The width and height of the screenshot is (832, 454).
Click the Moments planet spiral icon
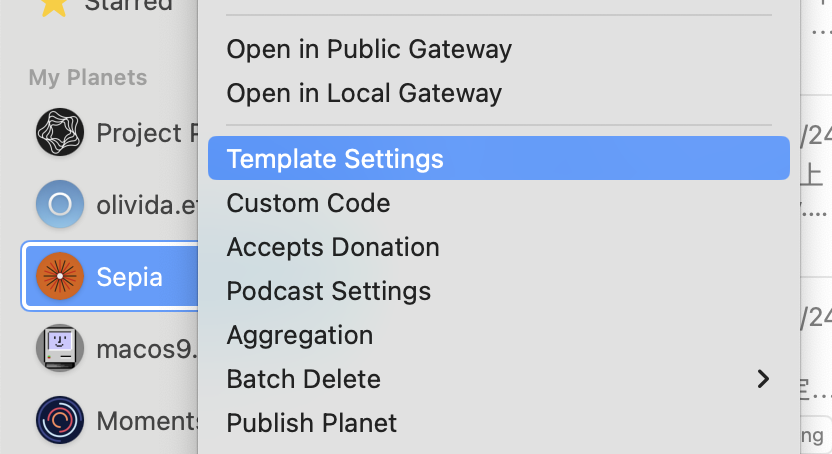59,420
